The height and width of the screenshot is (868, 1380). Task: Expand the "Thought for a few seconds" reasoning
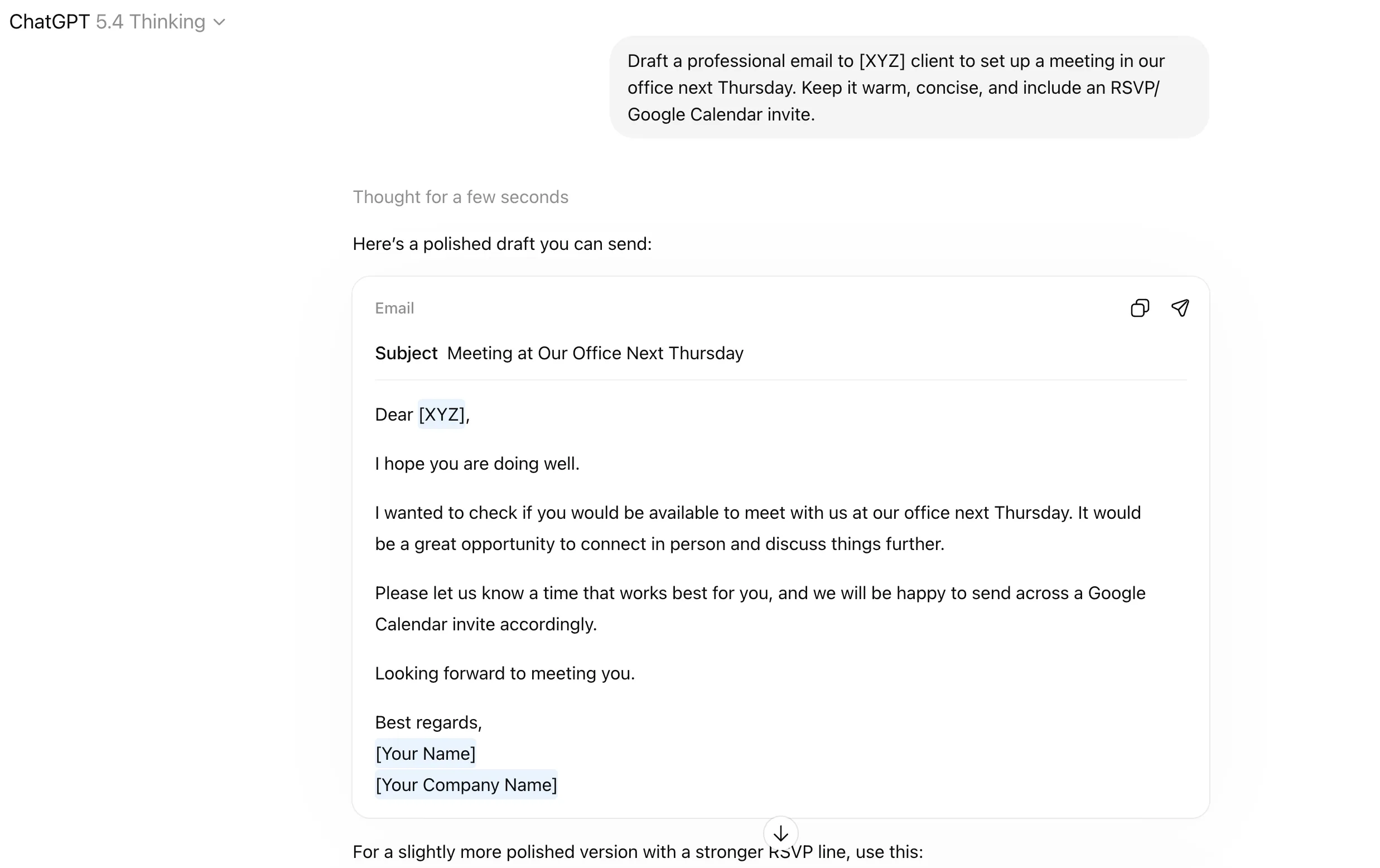[x=460, y=197]
